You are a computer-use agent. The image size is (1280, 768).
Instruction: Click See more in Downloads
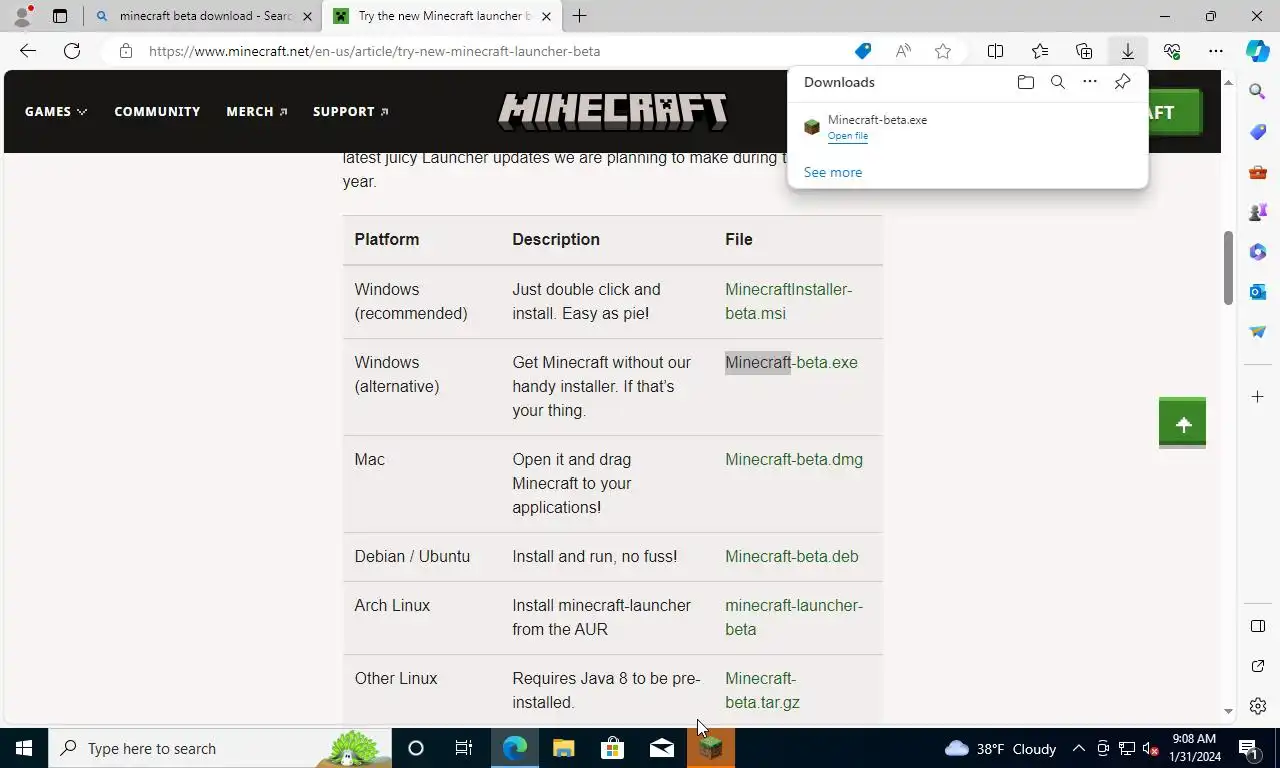[x=833, y=172]
